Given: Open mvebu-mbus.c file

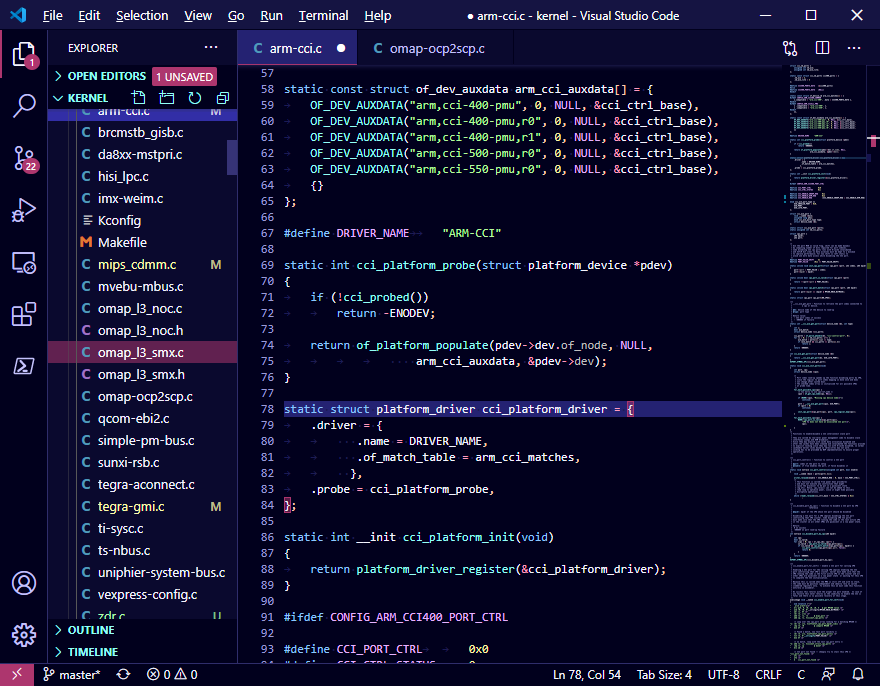Looking at the screenshot, I should coord(143,286).
